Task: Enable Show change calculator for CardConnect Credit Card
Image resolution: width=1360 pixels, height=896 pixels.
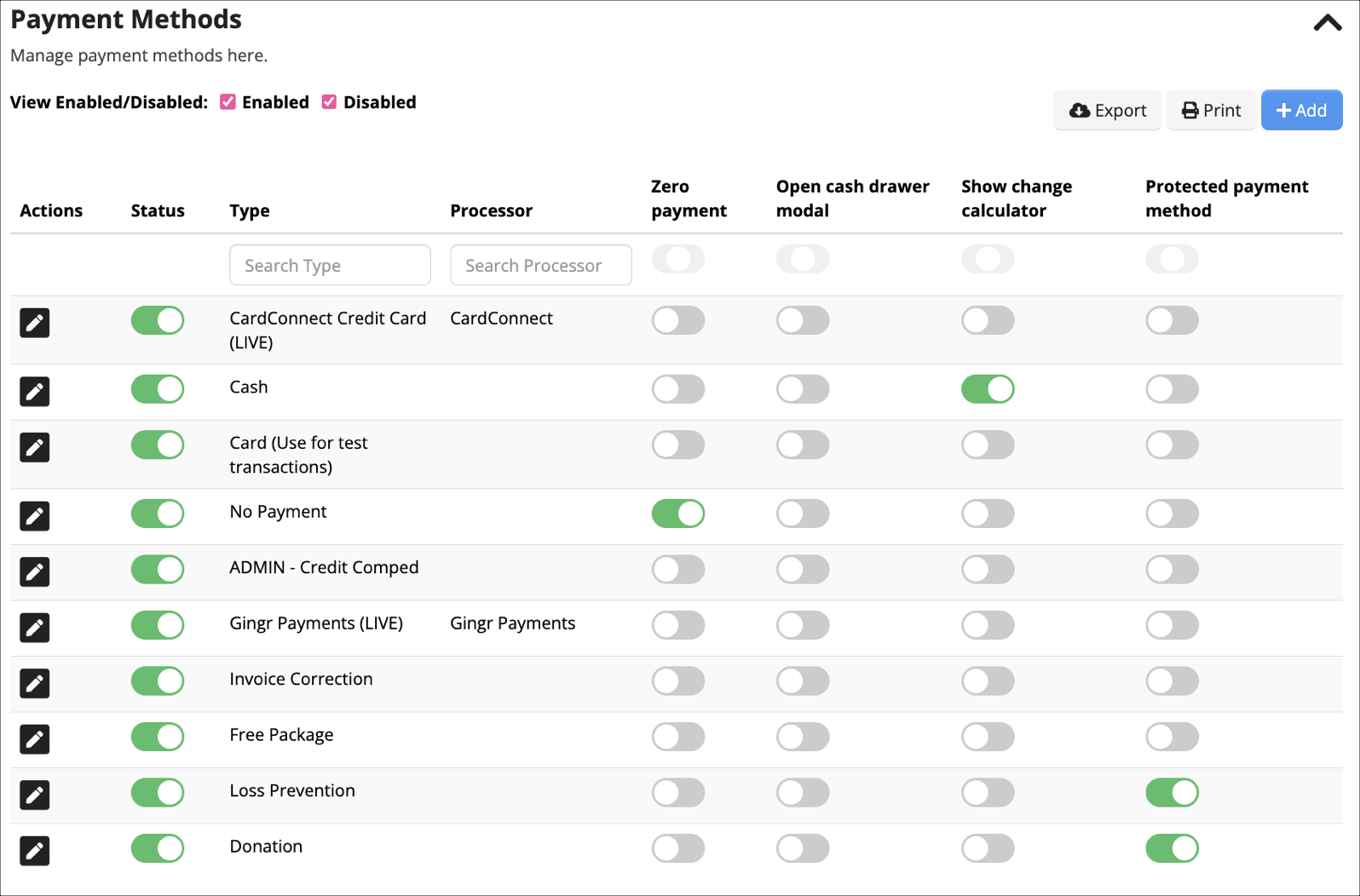Action: click(988, 320)
